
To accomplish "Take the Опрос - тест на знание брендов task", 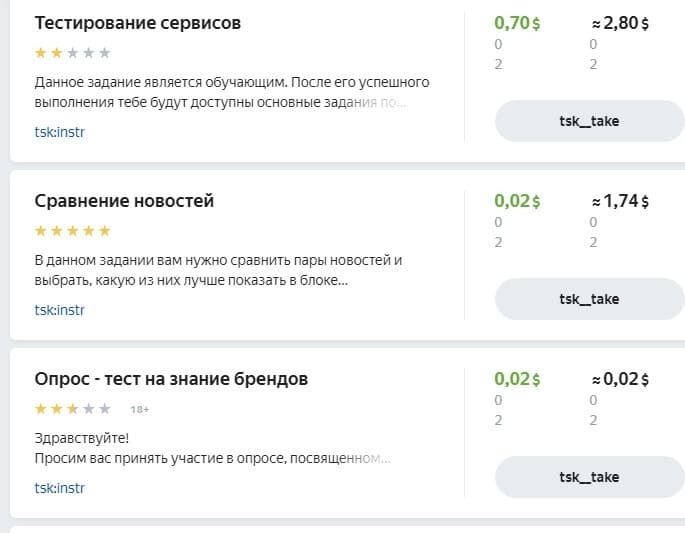I will coord(589,477).
